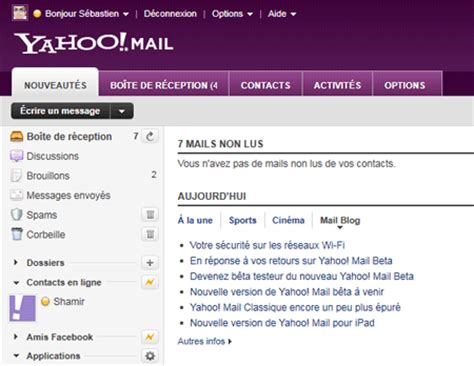Refresh the inbox with the reload icon
Image resolution: width=474 pixels, height=366 pixels.
click(x=150, y=136)
